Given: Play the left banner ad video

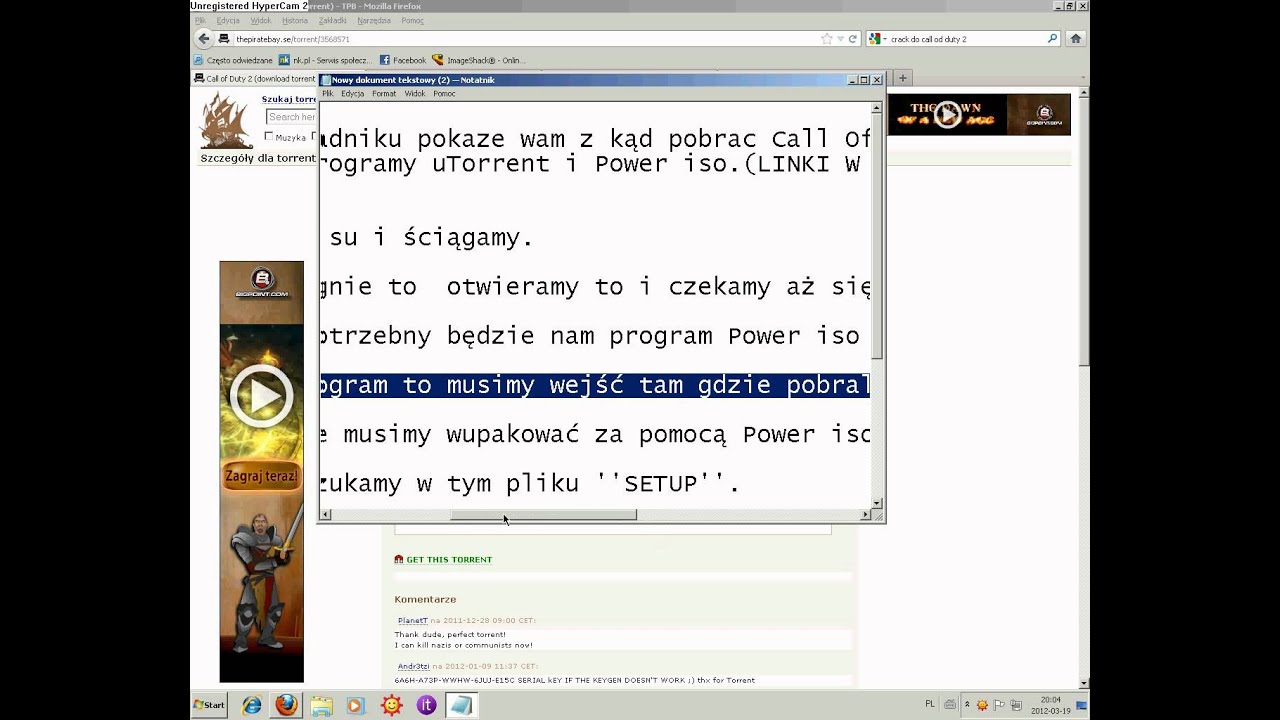Looking at the screenshot, I should pyautogui.click(x=261, y=396).
